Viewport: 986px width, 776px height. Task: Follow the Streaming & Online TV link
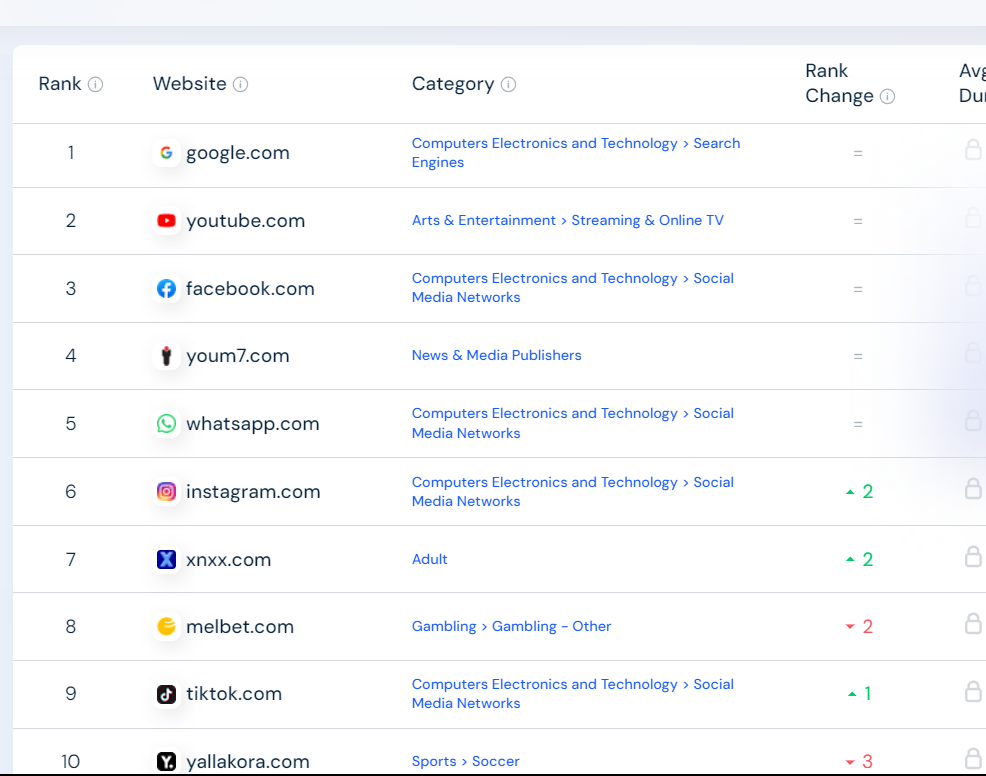tap(647, 221)
